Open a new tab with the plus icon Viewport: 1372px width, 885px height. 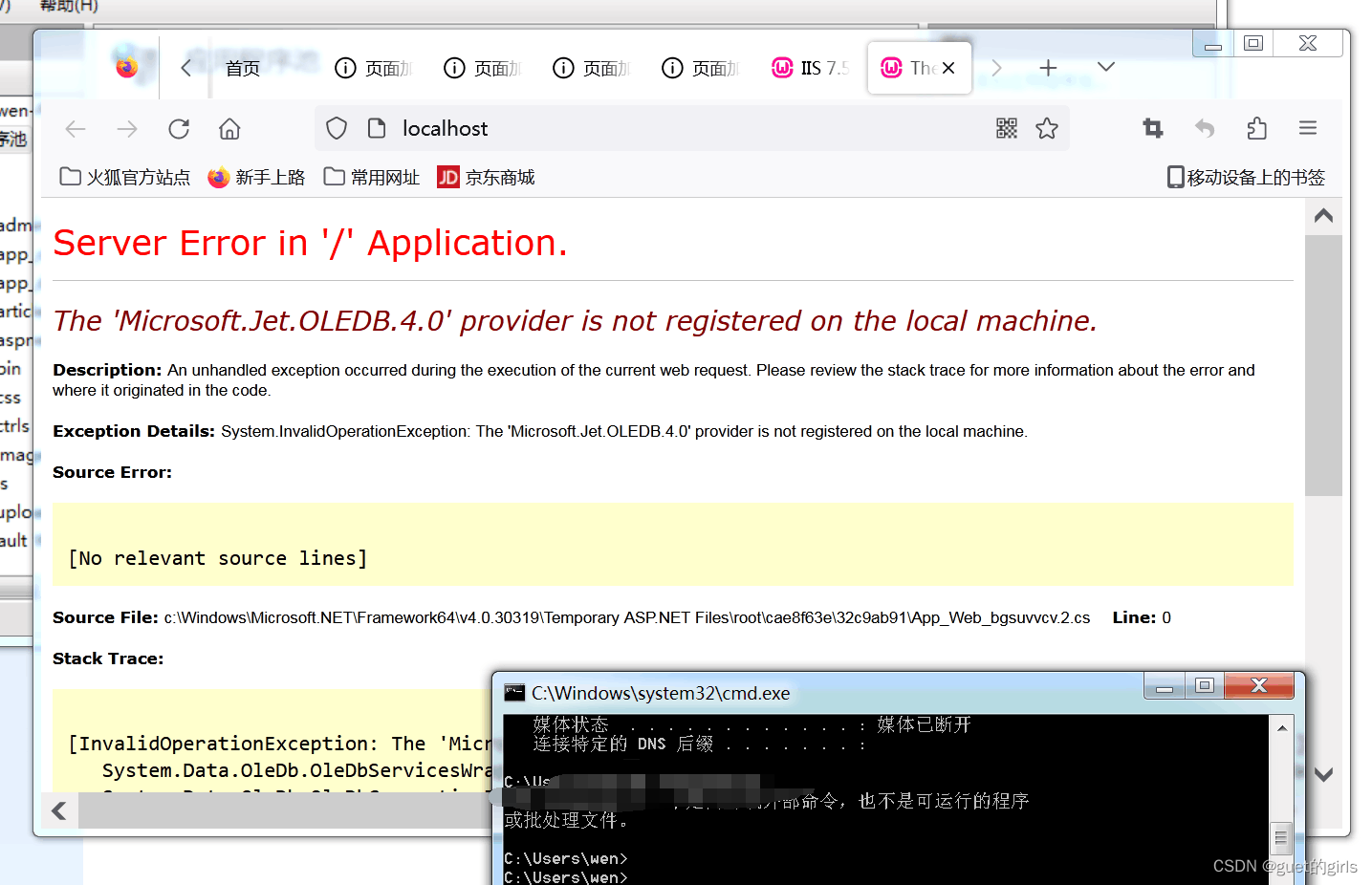click(x=1048, y=67)
